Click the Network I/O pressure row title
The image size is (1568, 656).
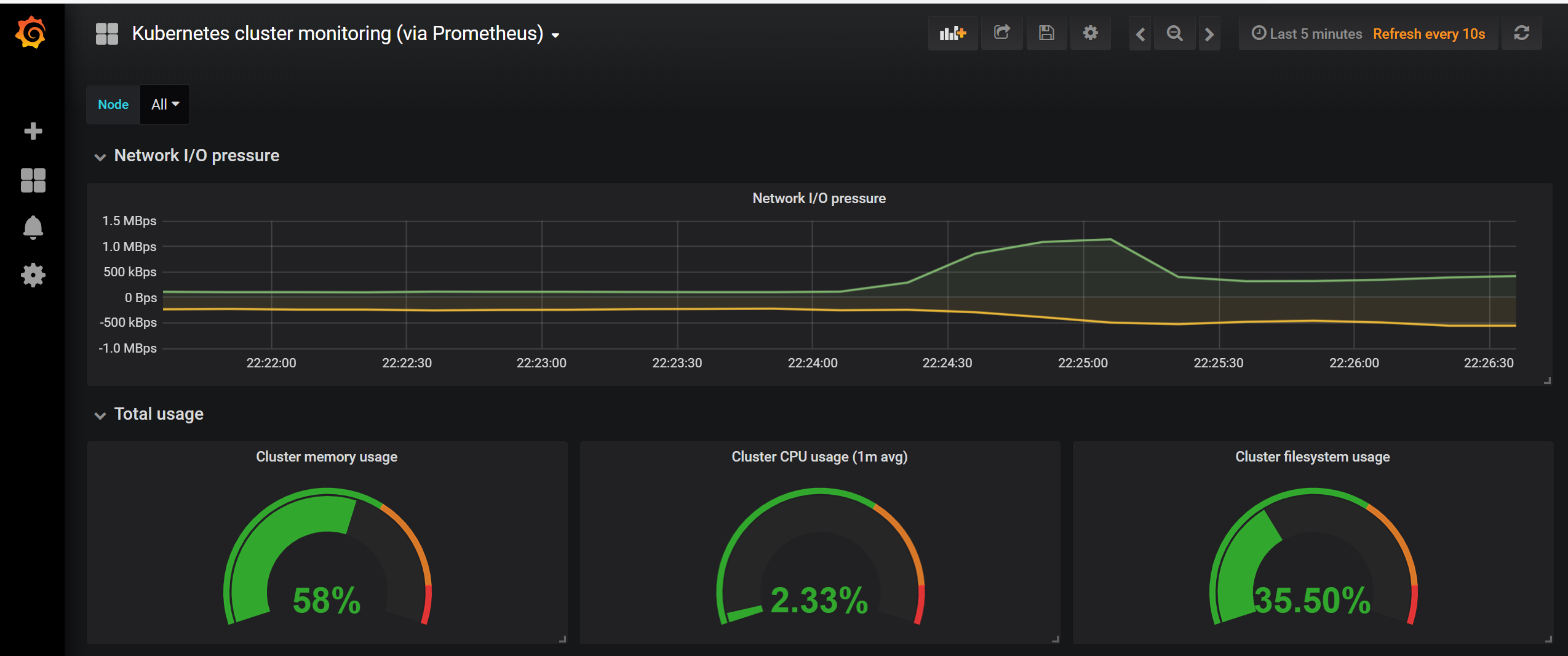pyautogui.click(x=197, y=156)
